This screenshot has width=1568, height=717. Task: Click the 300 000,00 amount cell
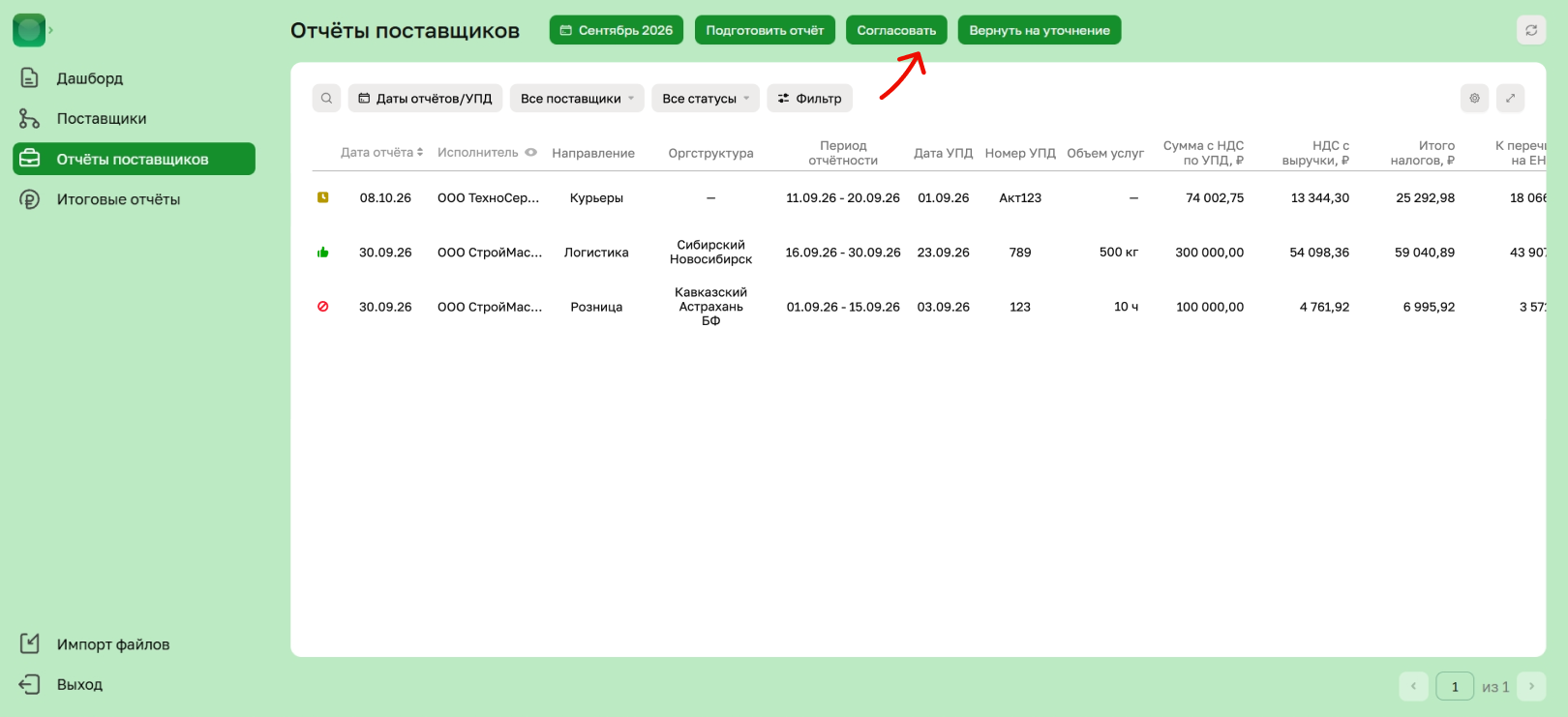[x=1210, y=253]
